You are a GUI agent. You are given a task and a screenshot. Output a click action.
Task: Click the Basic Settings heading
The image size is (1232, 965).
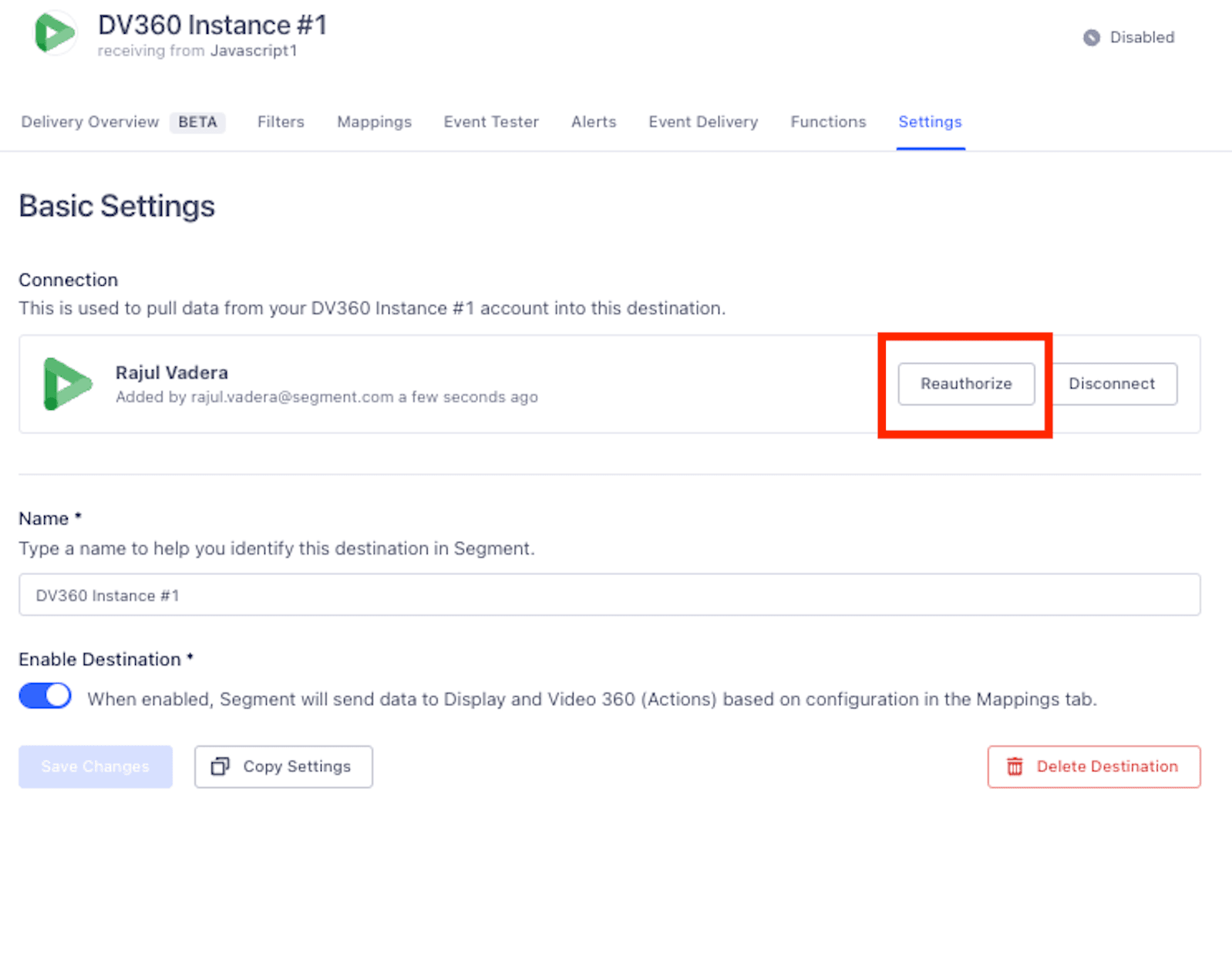(117, 206)
